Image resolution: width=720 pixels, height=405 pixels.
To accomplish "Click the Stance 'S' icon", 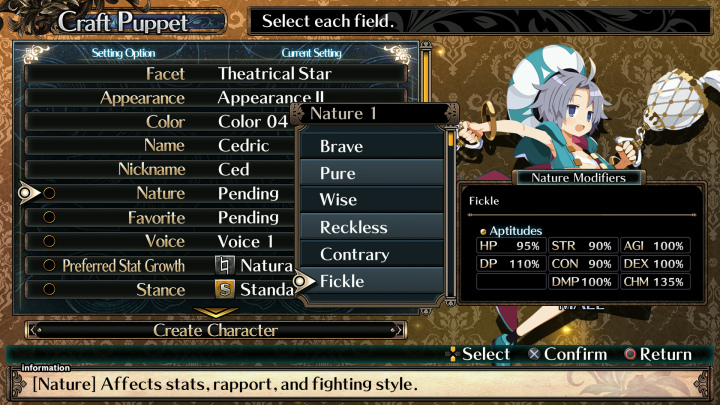I will pyautogui.click(x=226, y=290).
